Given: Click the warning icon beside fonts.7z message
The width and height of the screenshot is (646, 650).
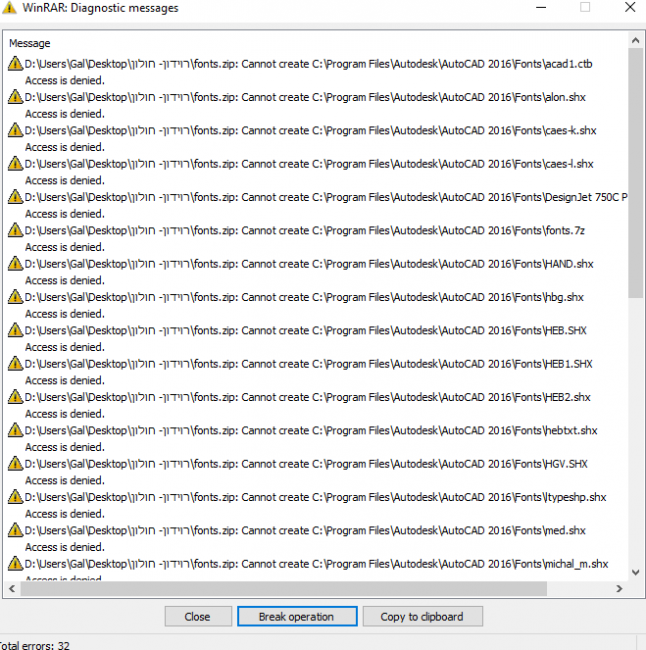Looking at the screenshot, I should point(15,230).
